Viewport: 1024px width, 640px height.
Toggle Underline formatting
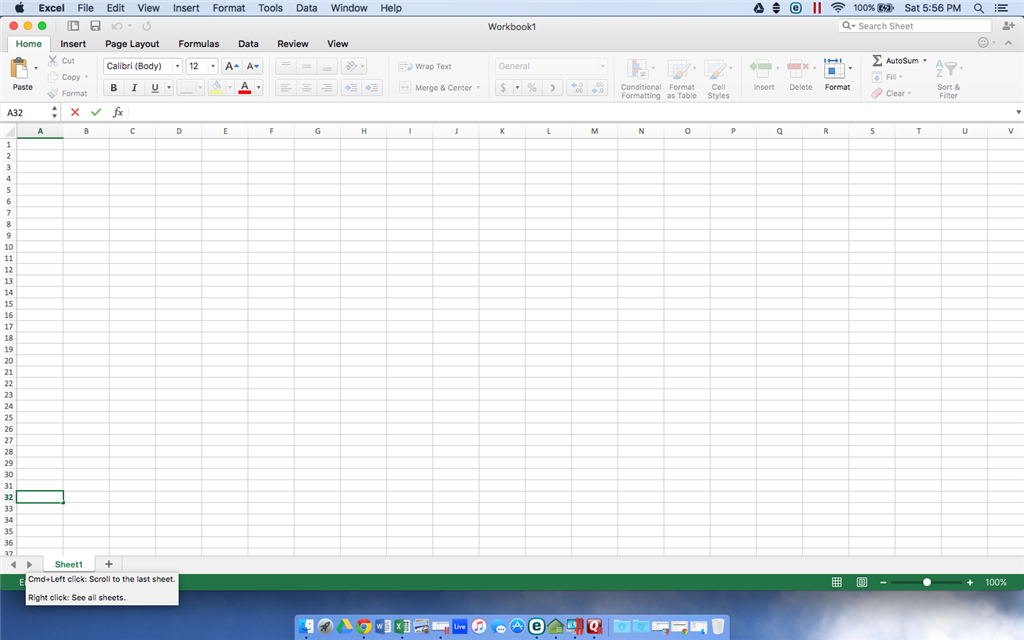pyautogui.click(x=155, y=88)
